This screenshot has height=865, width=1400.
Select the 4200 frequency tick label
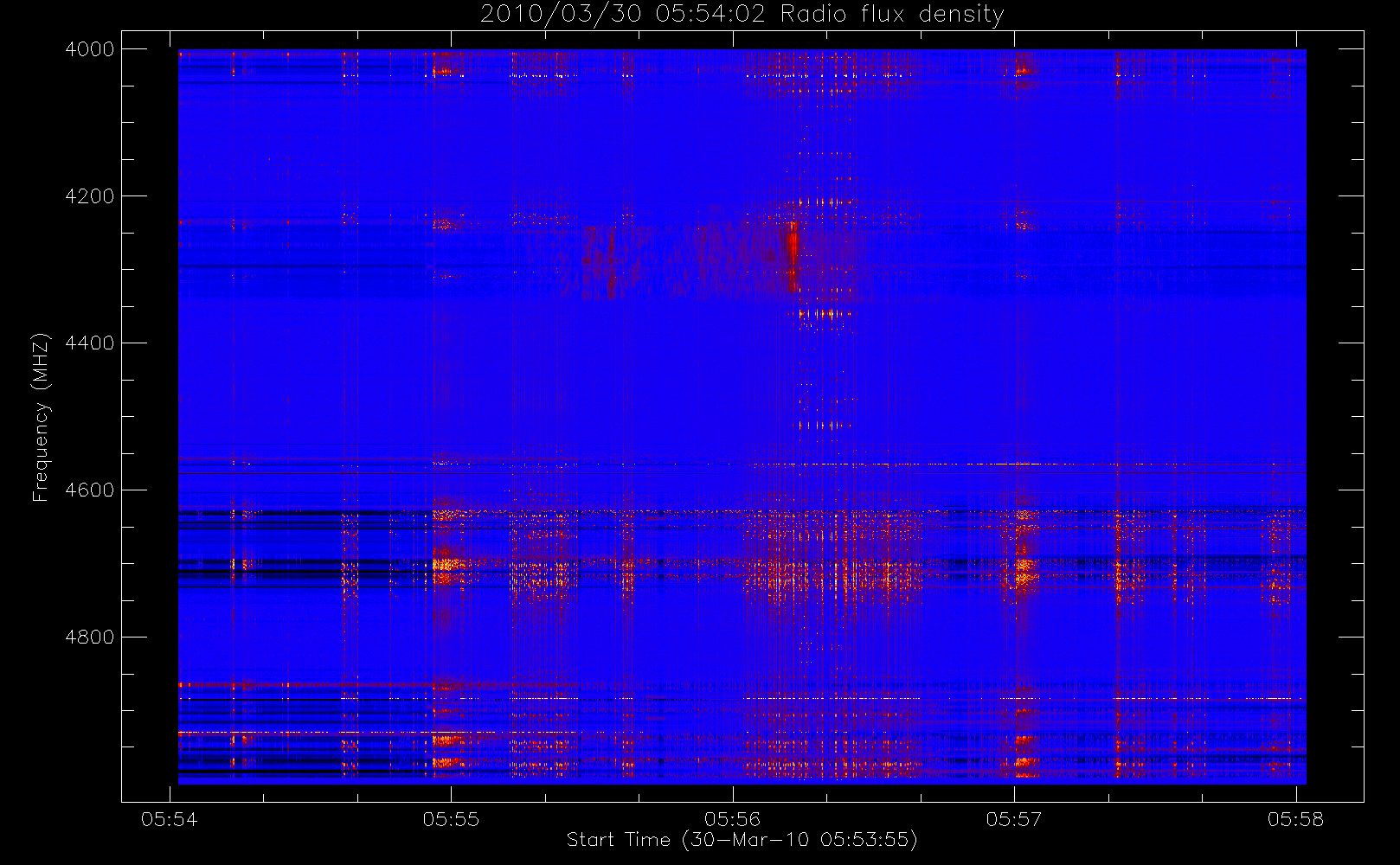click(90, 196)
